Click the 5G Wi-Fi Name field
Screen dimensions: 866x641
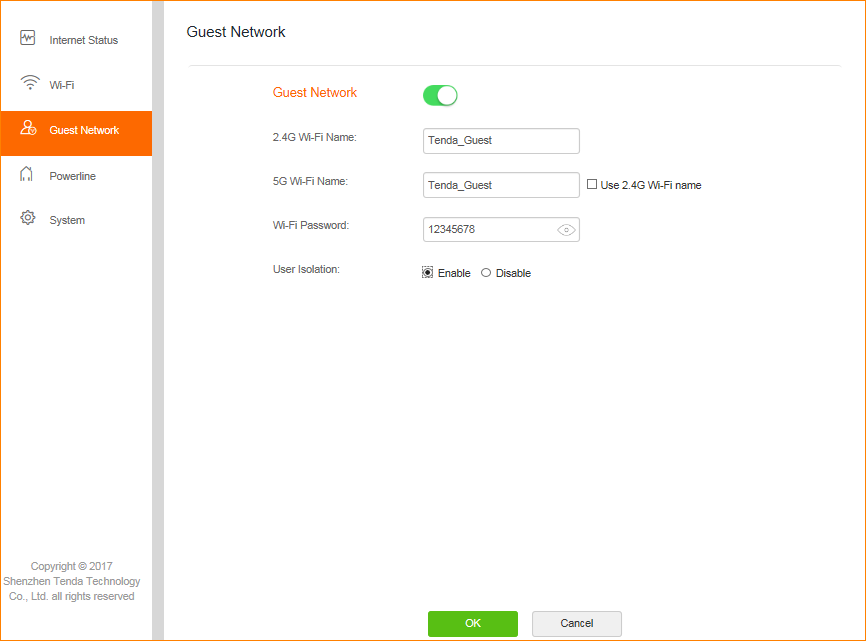pyautogui.click(x=501, y=185)
